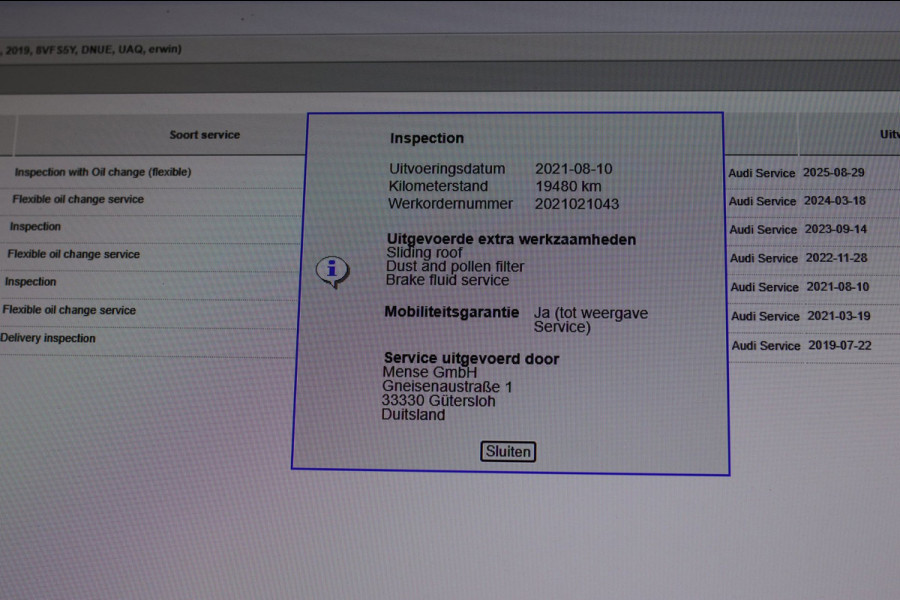Click 'Audi Service' in the 2022-11-28 row

pos(763,258)
